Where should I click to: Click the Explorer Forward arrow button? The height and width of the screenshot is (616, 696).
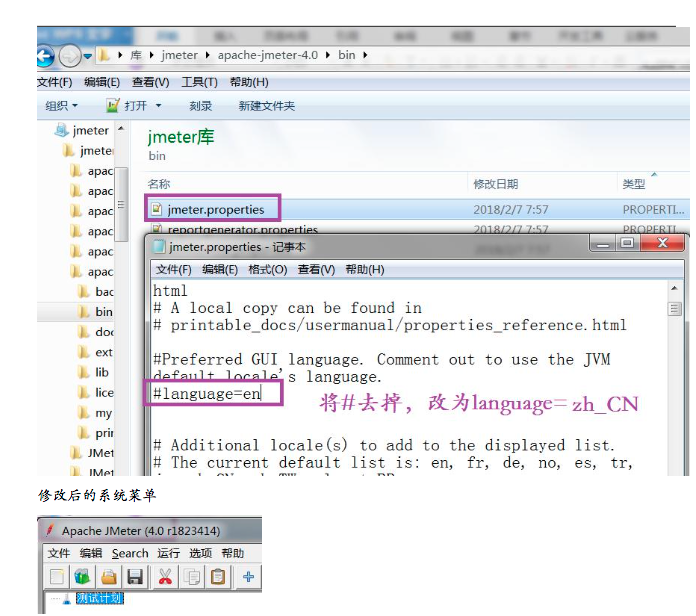pyautogui.click(x=70, y=56)
